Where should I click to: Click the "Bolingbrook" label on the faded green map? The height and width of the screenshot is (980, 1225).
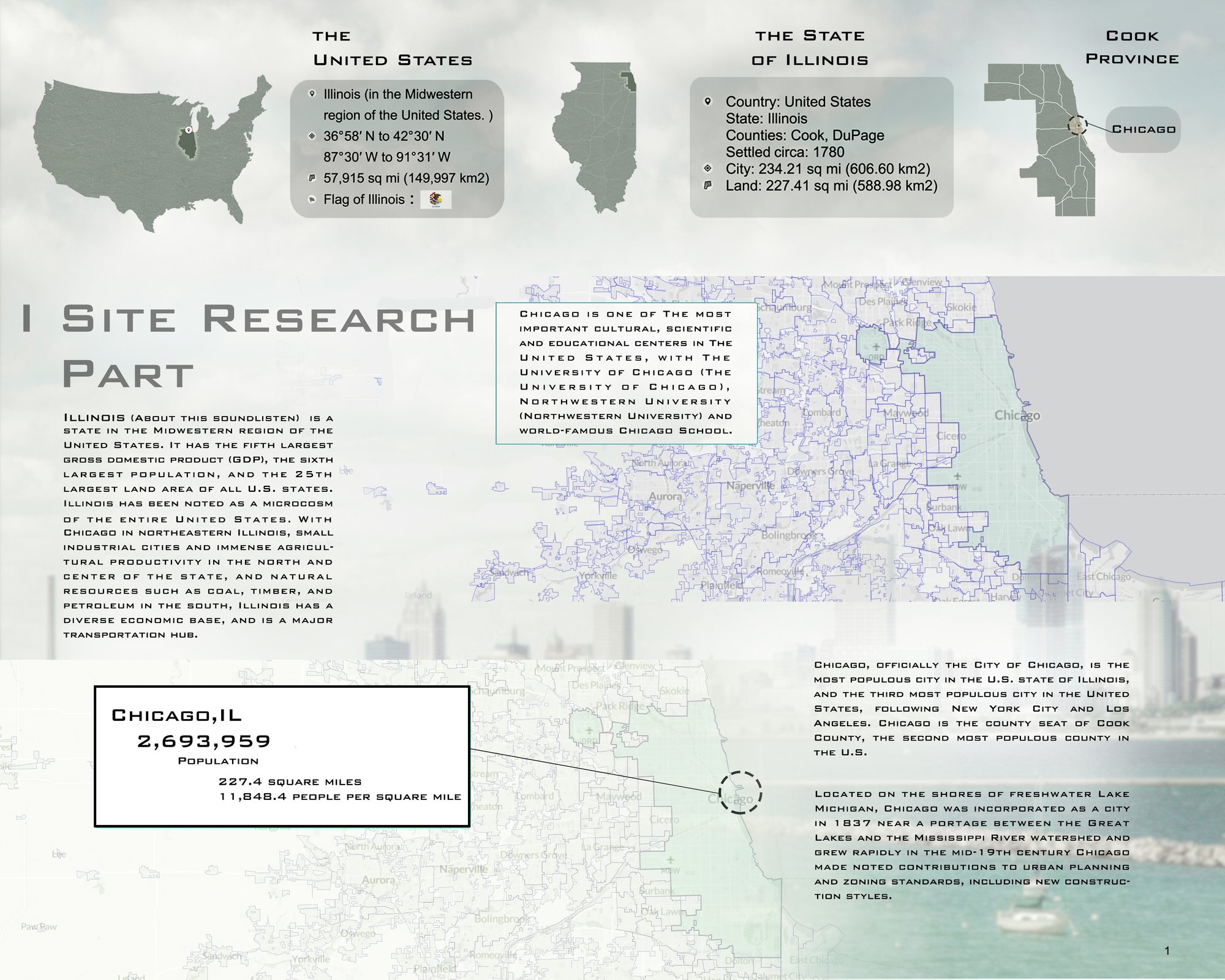coord(502,919)
